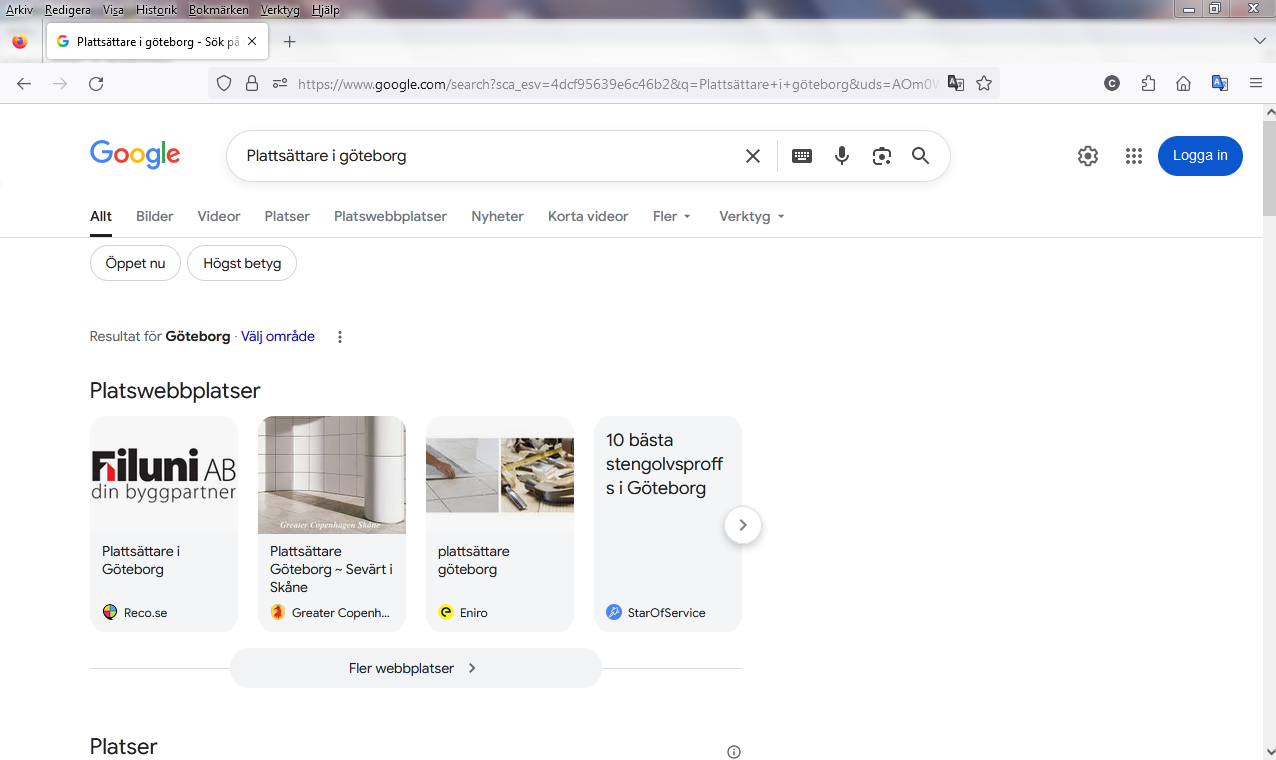
Task: Click the virtual keyboard icon in search box
Action: 801,156
